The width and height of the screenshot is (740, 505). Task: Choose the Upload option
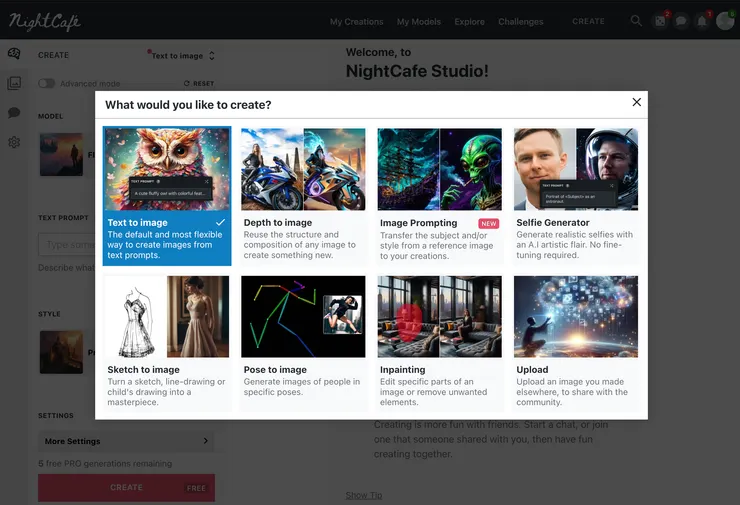click(576, 343)
